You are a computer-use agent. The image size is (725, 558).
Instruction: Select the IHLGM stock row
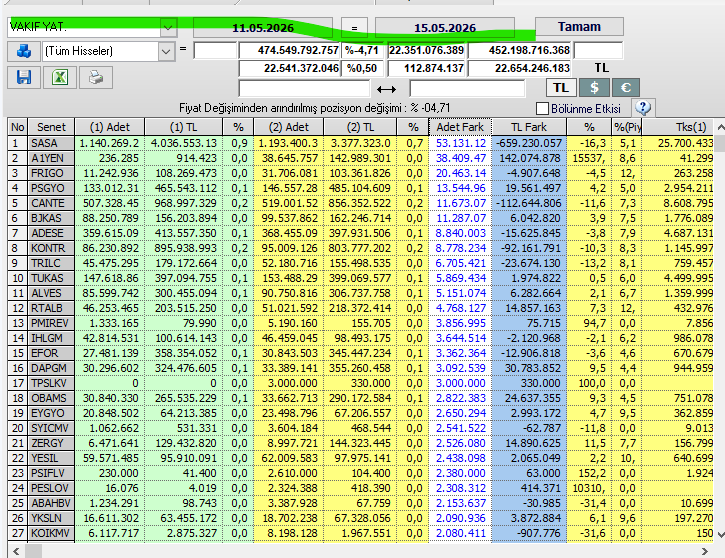point(361,338)
